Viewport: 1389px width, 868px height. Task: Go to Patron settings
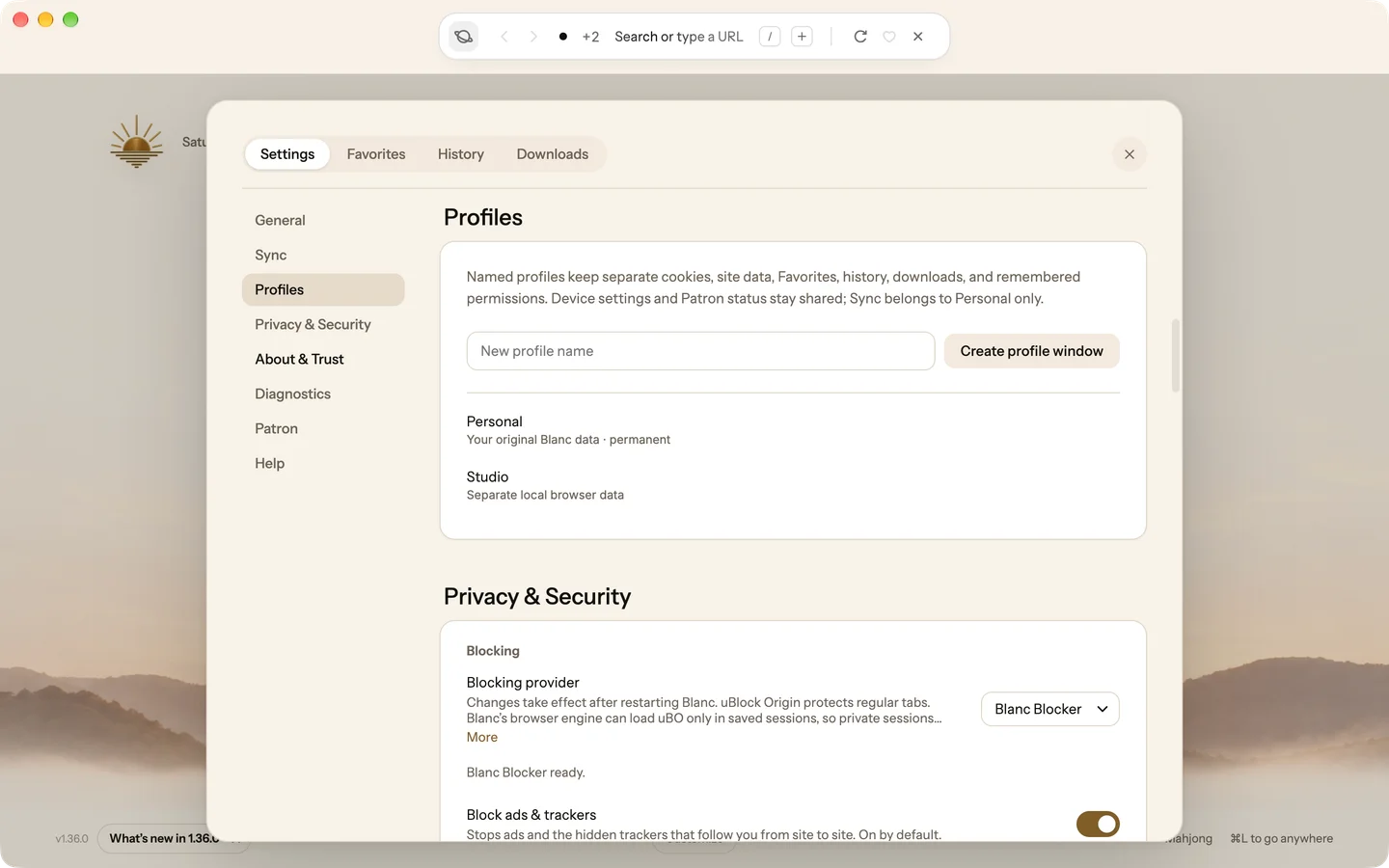tap(323, 428)
